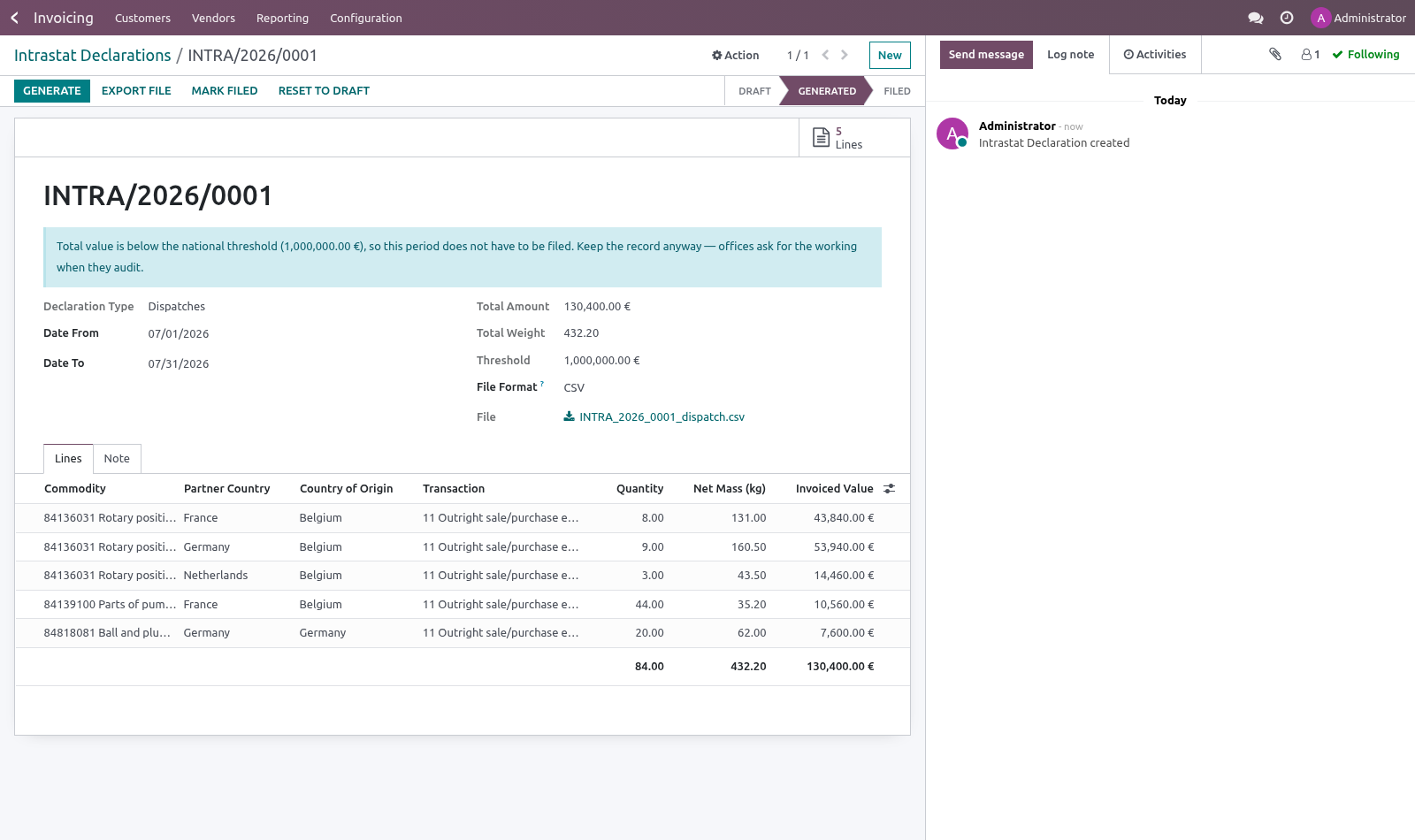Image resolution: width=1415 pixels, height=840 pixels.
Task: Show followers list icon
Action: [x=1311, y=54]
